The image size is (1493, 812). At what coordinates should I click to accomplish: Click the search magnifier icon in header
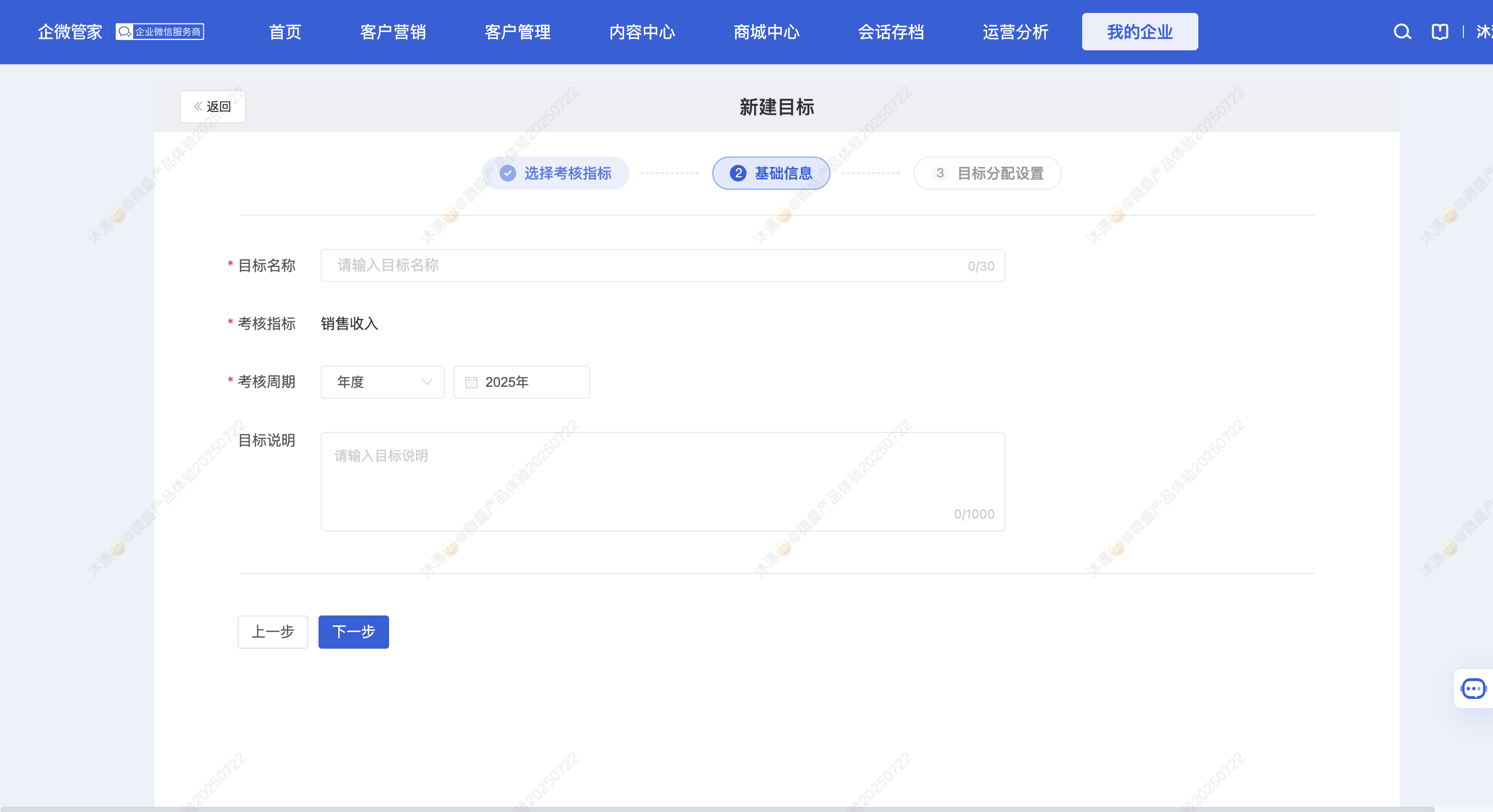tap(1402, 32)
